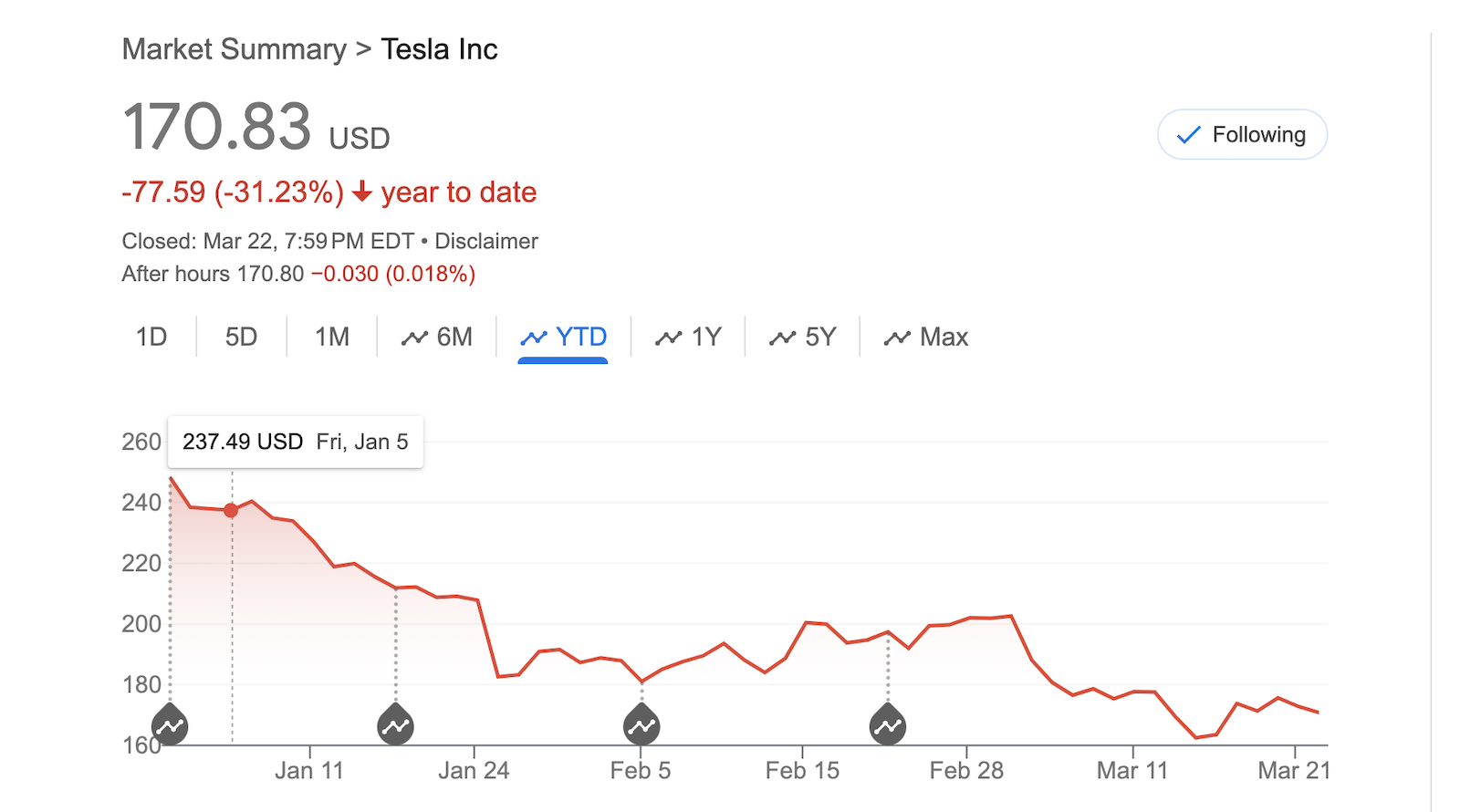Click the Tesla Inc heading text
This screenshot has width=1460, height=812.
coord(439,49)
